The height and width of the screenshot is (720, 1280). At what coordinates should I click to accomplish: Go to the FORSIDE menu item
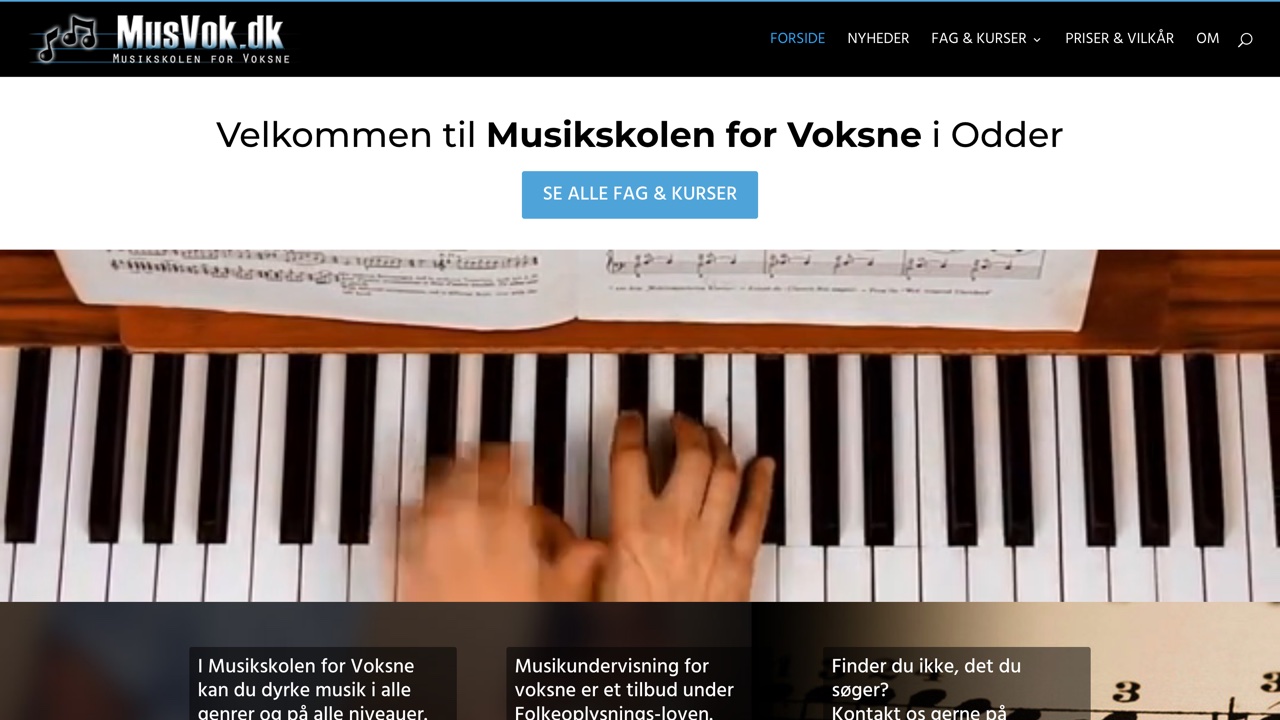pyautogui.click(x=797, y=39)
